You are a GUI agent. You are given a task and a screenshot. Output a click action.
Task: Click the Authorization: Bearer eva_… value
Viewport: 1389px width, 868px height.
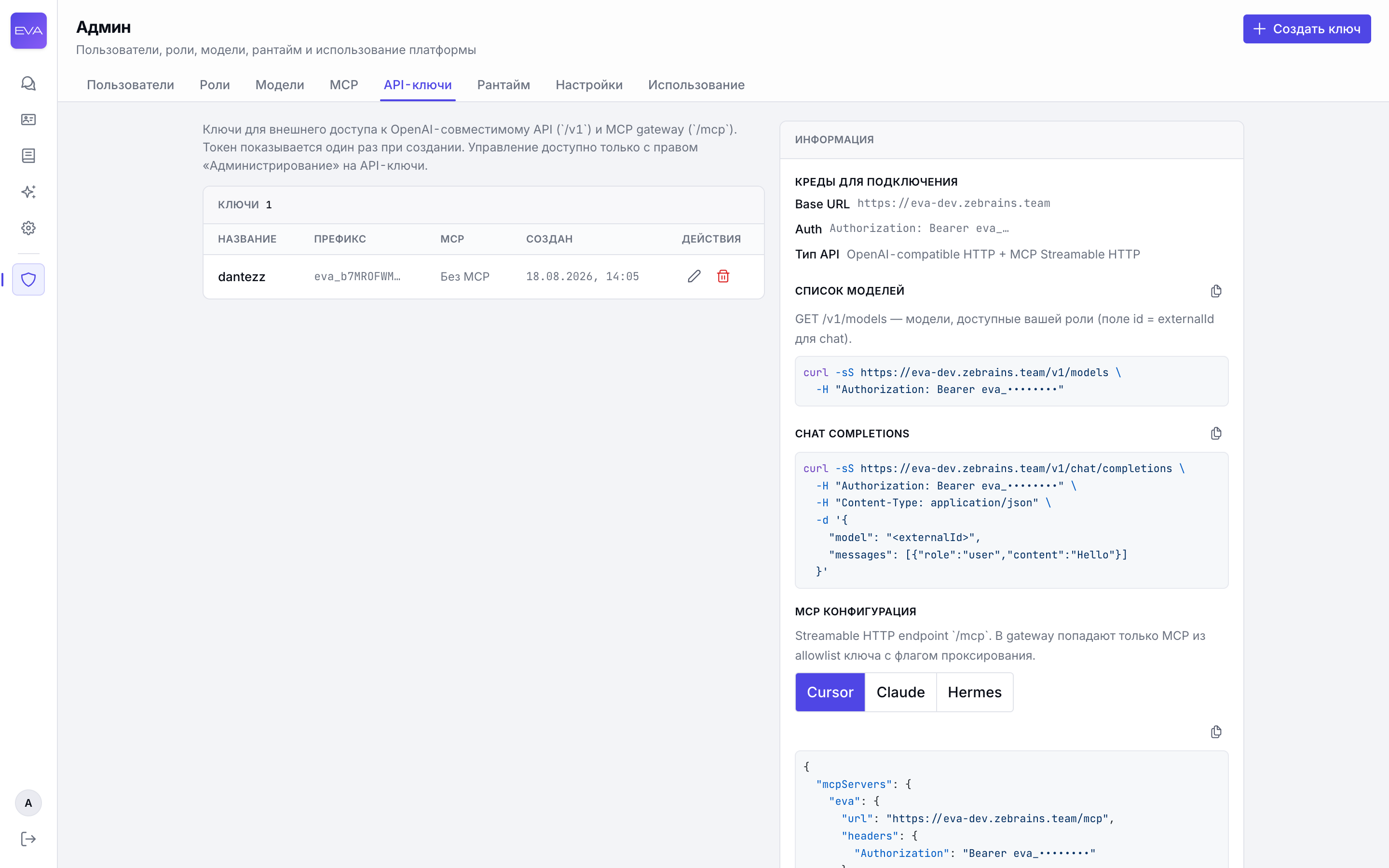pyautogui.click(x=919, y=229)
